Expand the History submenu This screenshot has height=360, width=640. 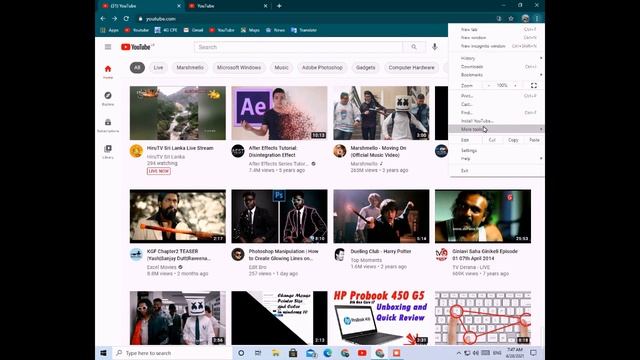(496, 58)
